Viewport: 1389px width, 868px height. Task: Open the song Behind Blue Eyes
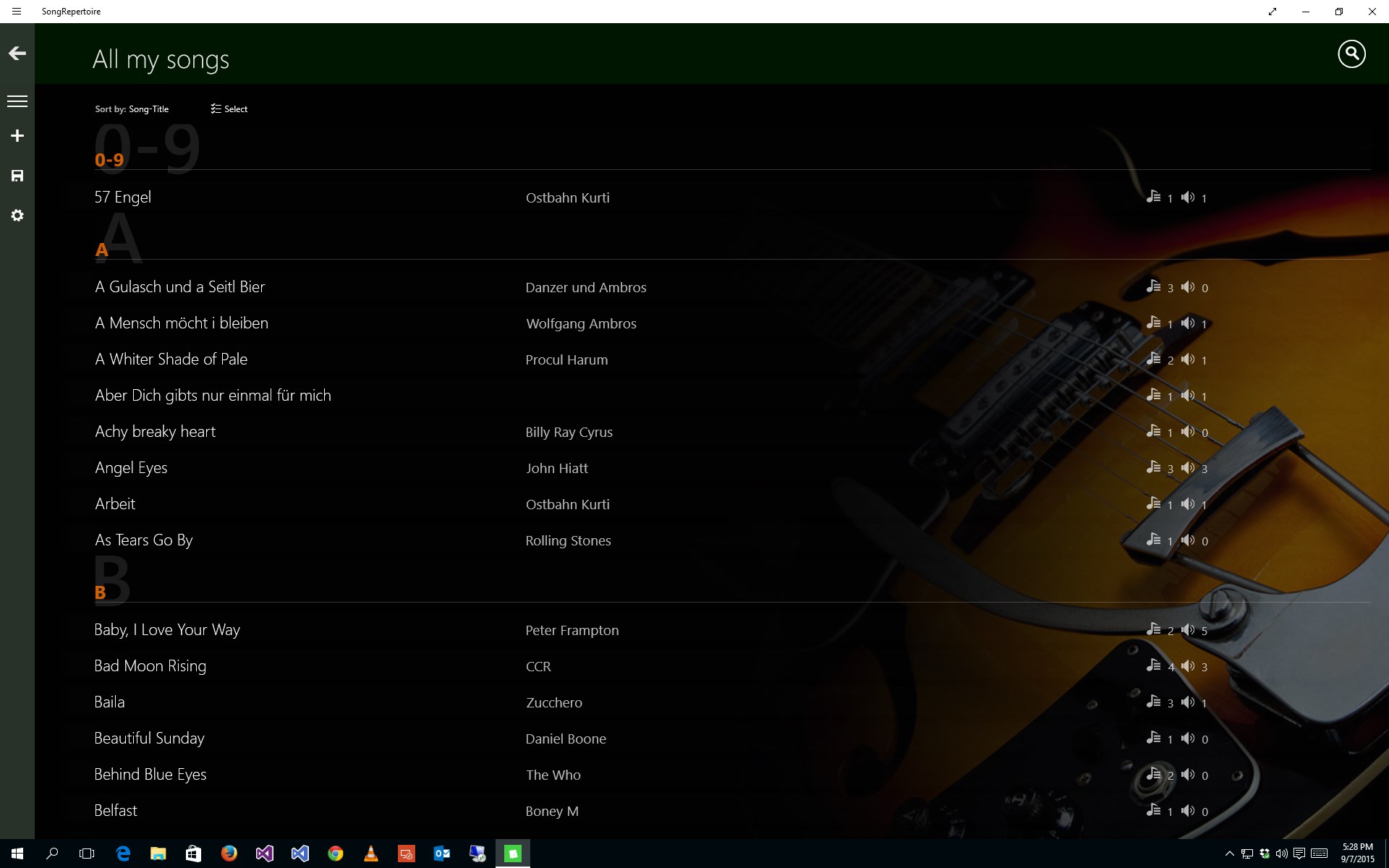click(150, 775)
